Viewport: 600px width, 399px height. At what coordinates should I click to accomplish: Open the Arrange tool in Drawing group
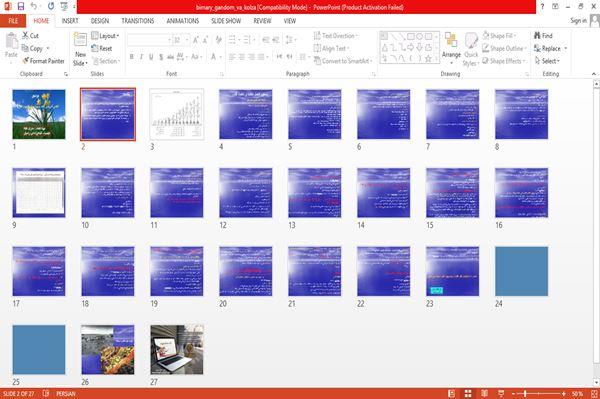tap(451, 48)
